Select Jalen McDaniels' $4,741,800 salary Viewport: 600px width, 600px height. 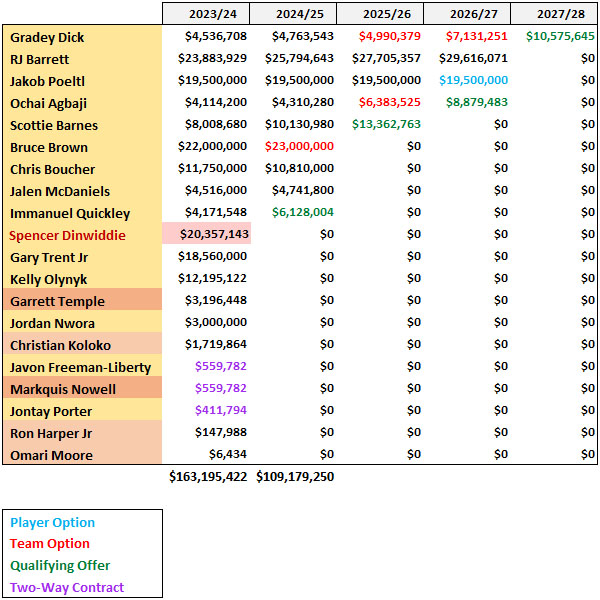(303, 190)
